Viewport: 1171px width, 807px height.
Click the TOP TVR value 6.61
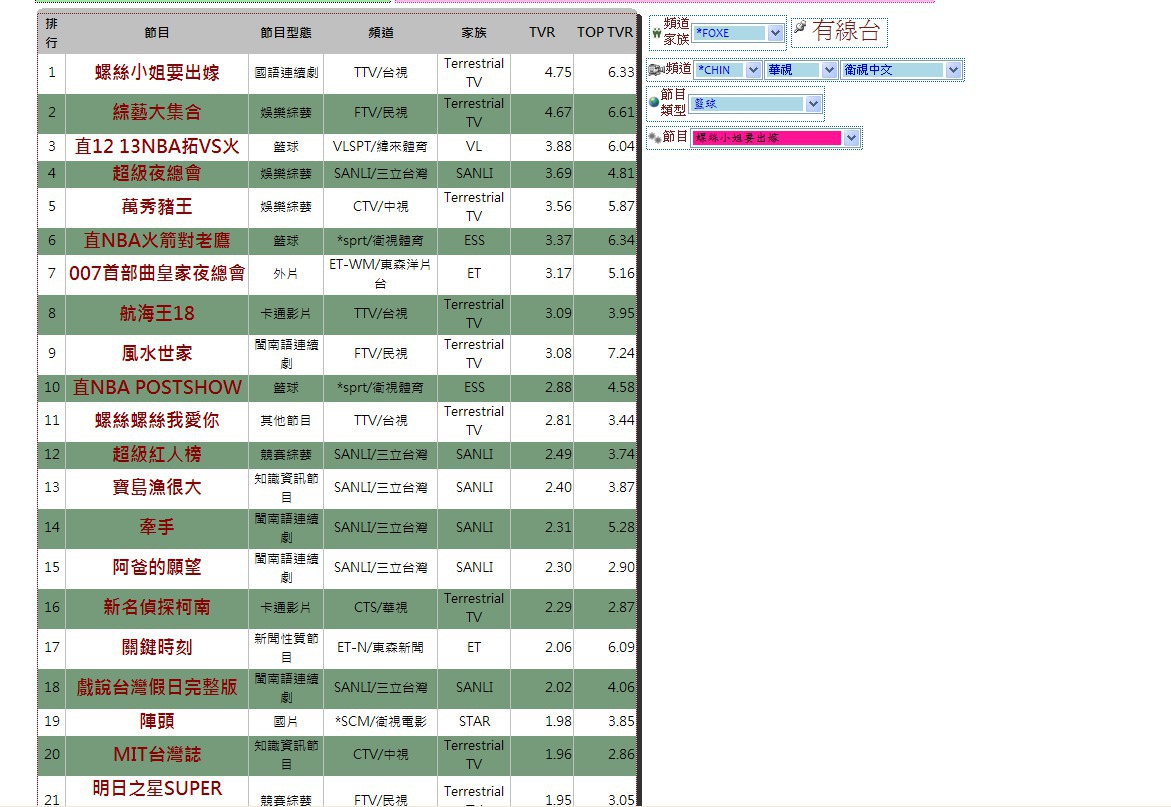tap(621, 112)
